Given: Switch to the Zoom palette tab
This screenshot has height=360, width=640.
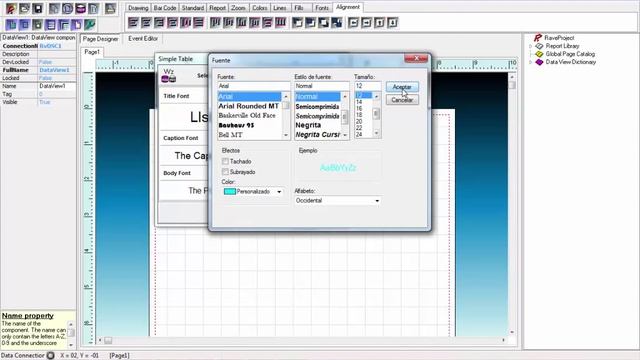Looking at the screenshot, I should (x=238, y=8).
